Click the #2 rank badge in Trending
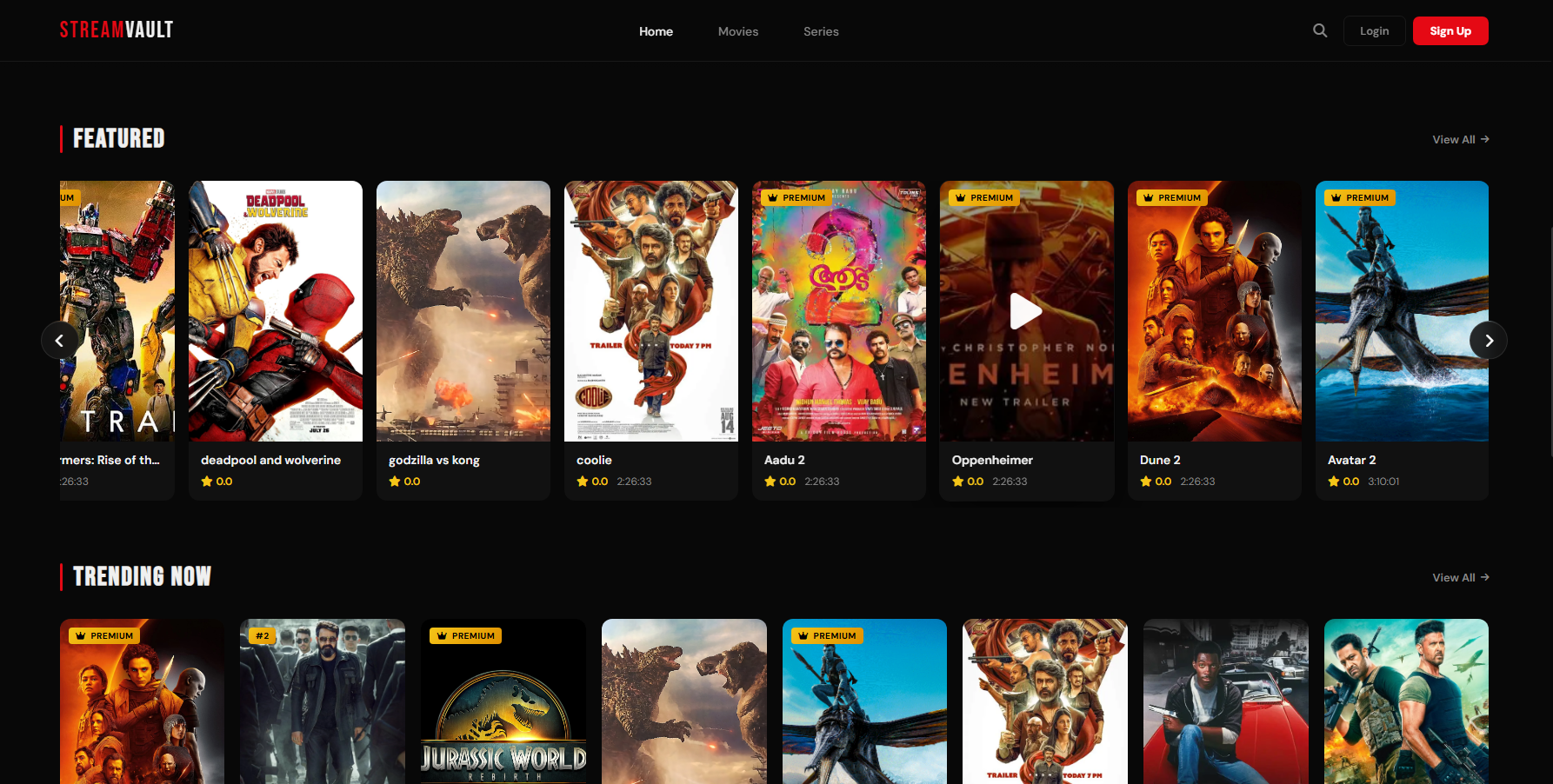 (x=262, y=636)
